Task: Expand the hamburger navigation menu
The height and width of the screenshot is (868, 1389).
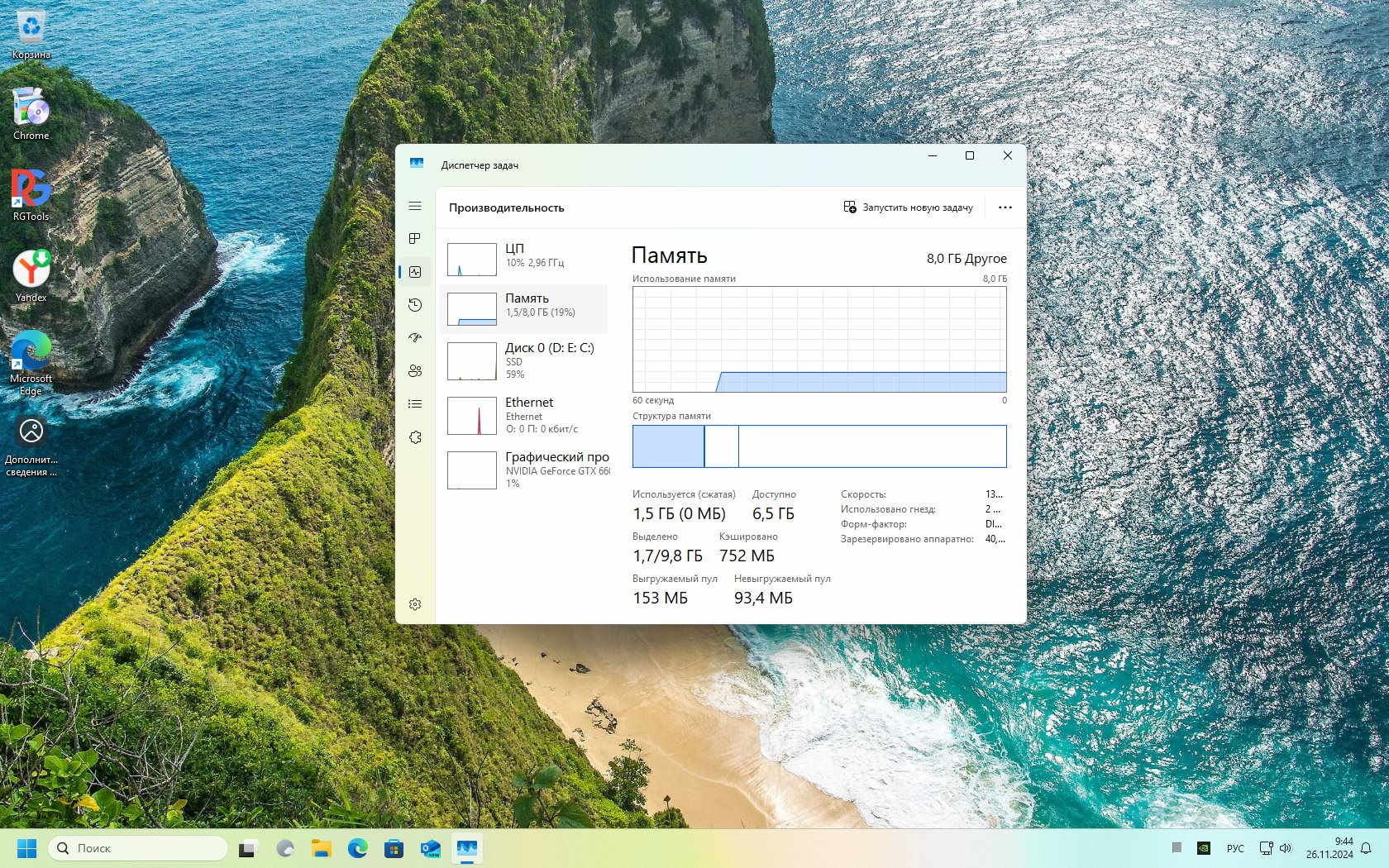Action: pyautogui.click(x=415, y=206)
